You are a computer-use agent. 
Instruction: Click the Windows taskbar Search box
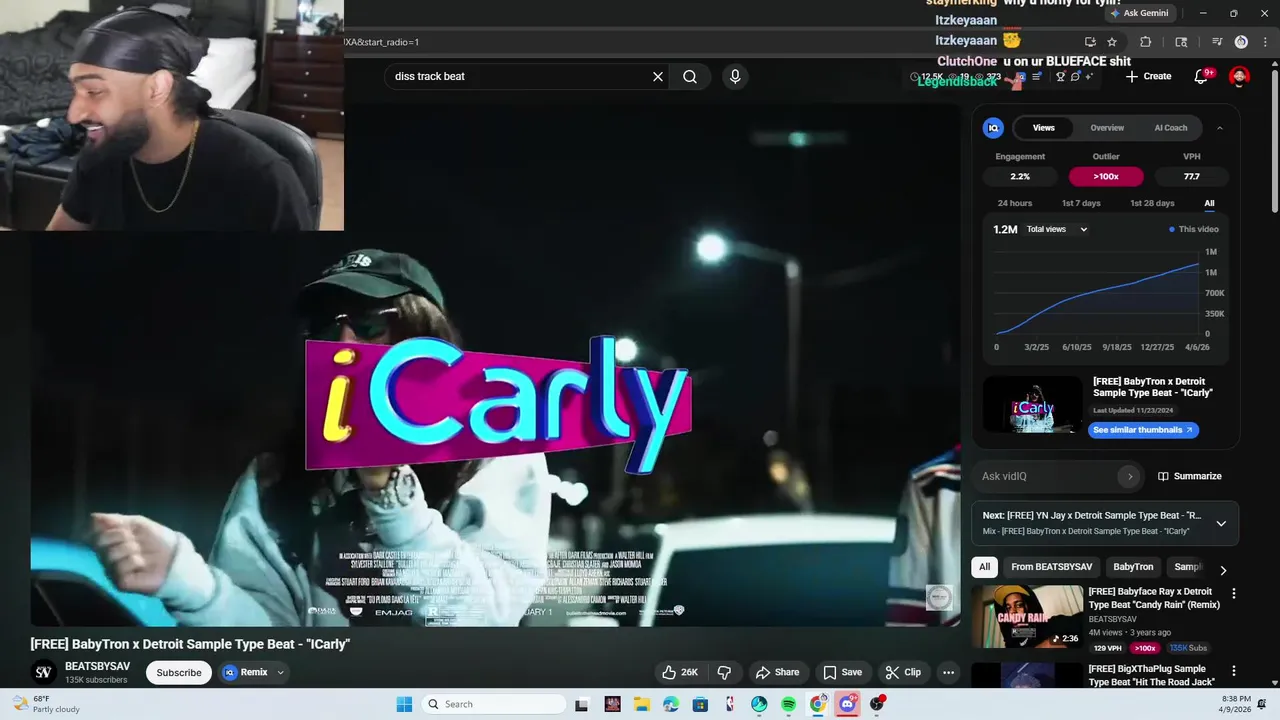pos(494,704)
